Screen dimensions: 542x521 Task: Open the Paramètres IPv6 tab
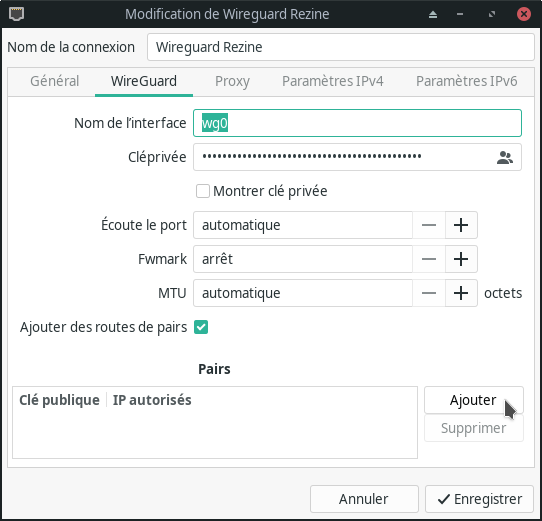[466, 81]
